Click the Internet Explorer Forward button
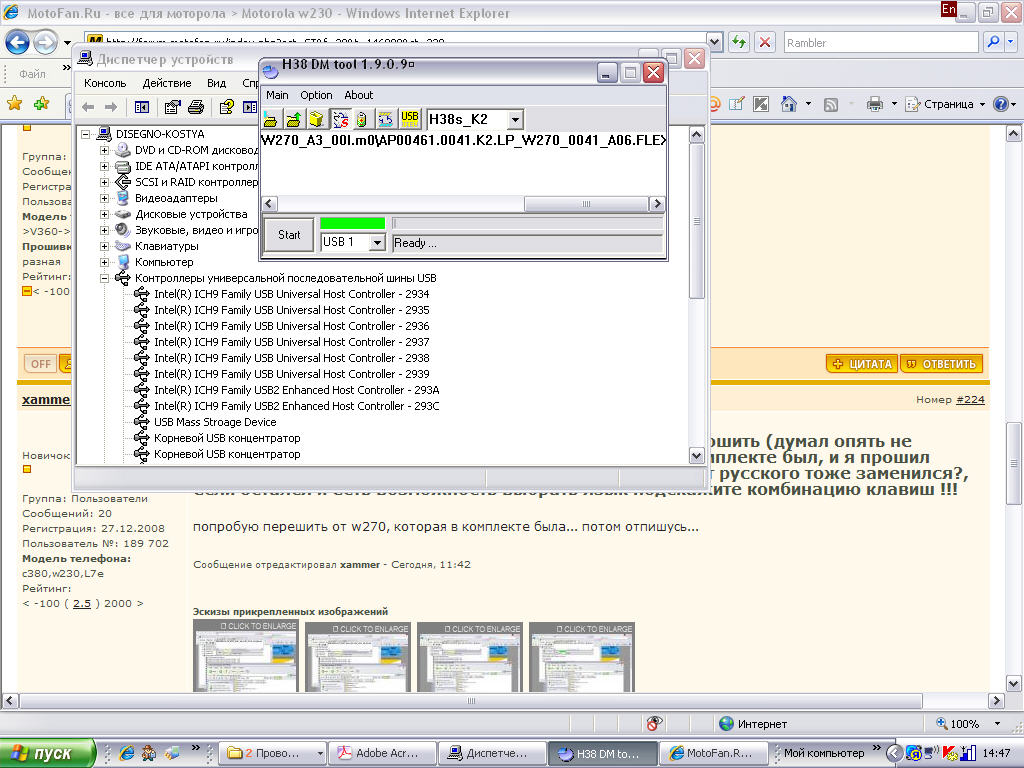Screen dimensions: 1024x768 click(45, 43)
